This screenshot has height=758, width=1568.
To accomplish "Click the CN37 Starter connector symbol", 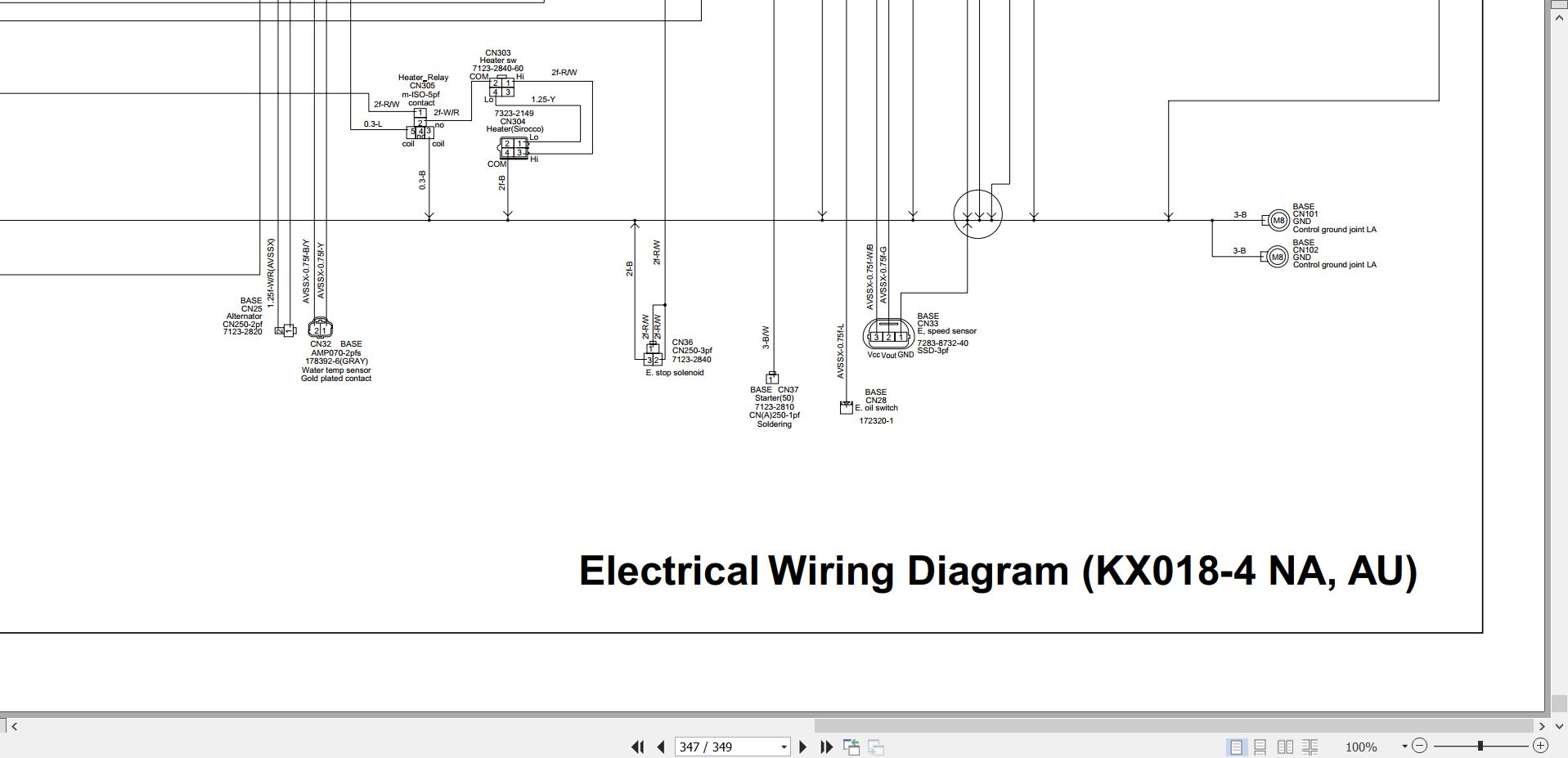I will 771,378.
